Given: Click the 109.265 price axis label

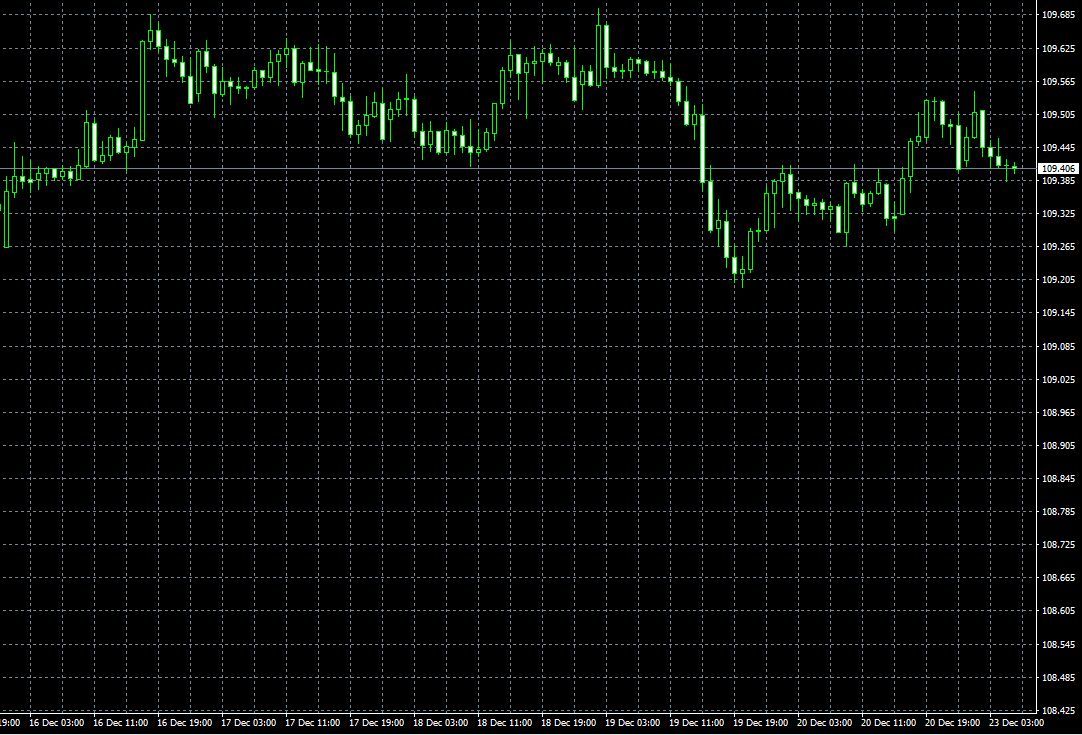Looking at the screenshot, I should coord(1058,247).
